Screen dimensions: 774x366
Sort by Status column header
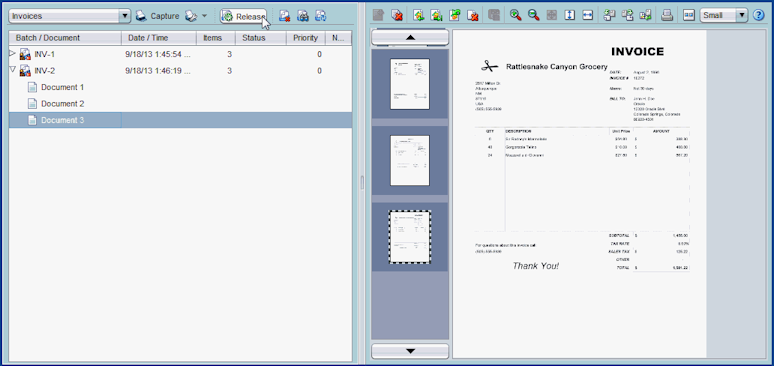pyautogui.click(x=260, y=38)
